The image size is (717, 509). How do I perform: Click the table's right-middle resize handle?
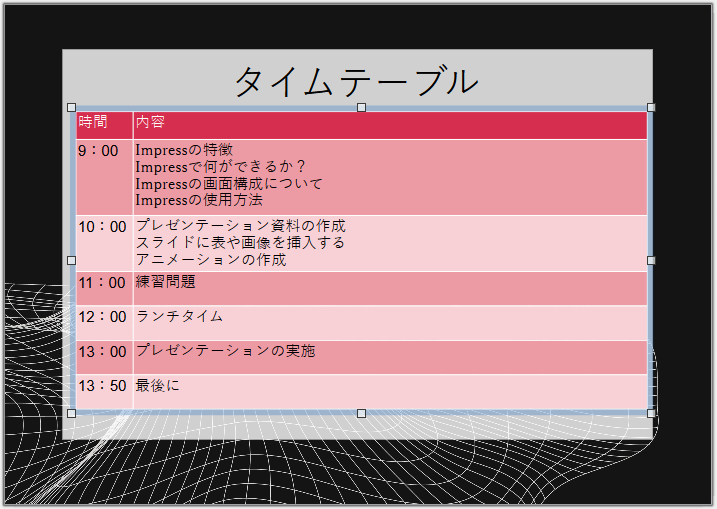(651, 260)
